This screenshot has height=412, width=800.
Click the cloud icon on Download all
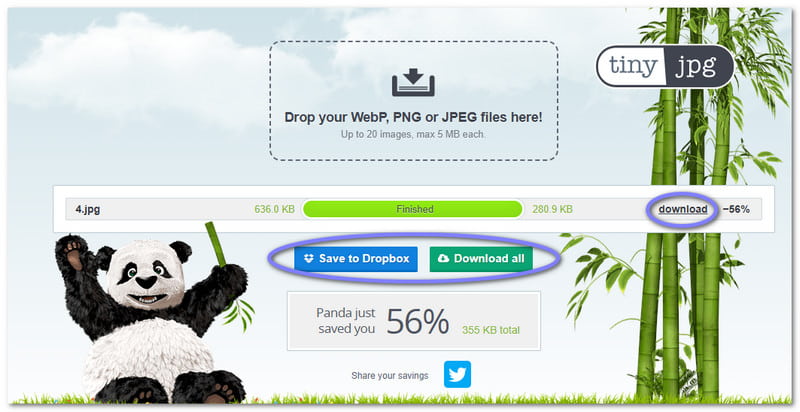[x=444, y=259]
